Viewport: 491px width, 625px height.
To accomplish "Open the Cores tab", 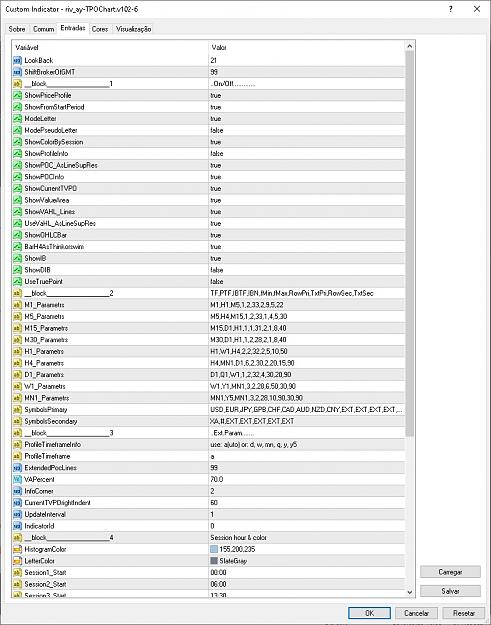I will [x=100, y=29].
